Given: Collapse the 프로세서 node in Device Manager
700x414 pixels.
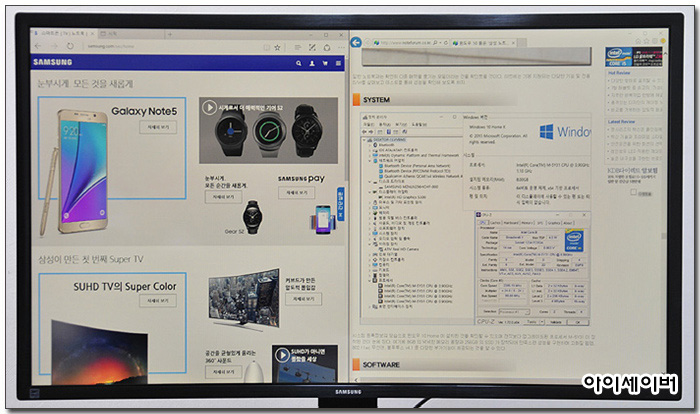Looking at the screenshot, I should (x=371, y=280).
